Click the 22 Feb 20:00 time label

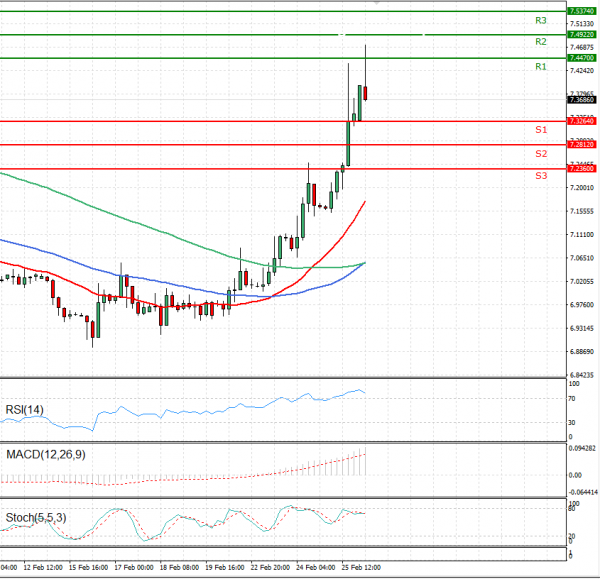pos(270,568)
